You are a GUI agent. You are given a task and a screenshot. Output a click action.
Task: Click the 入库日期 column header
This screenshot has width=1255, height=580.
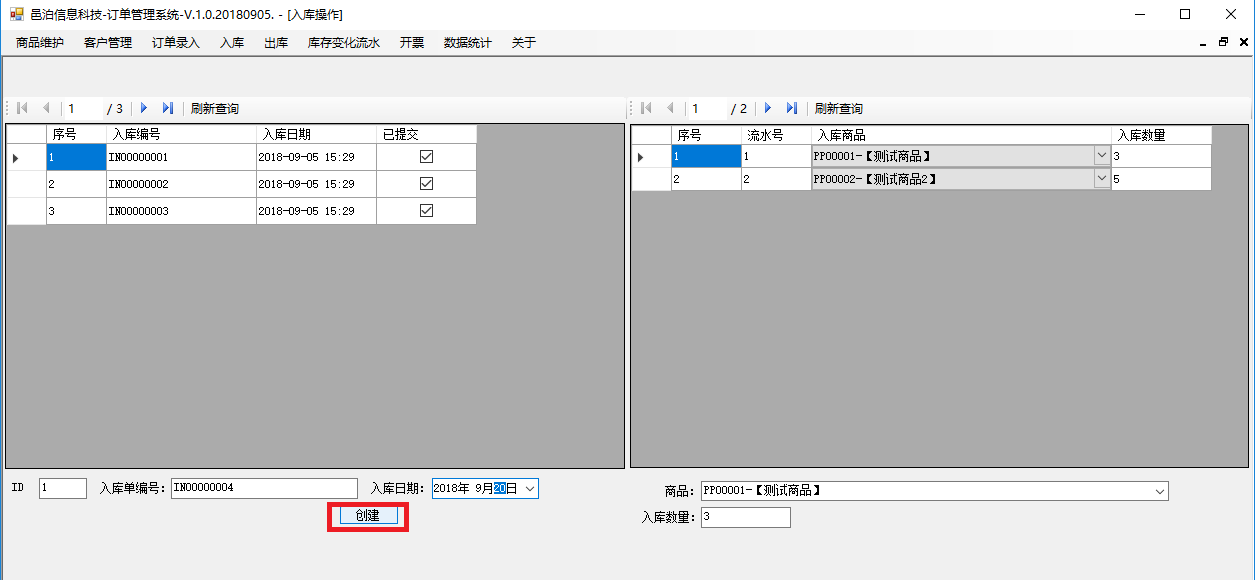(316, 134)
